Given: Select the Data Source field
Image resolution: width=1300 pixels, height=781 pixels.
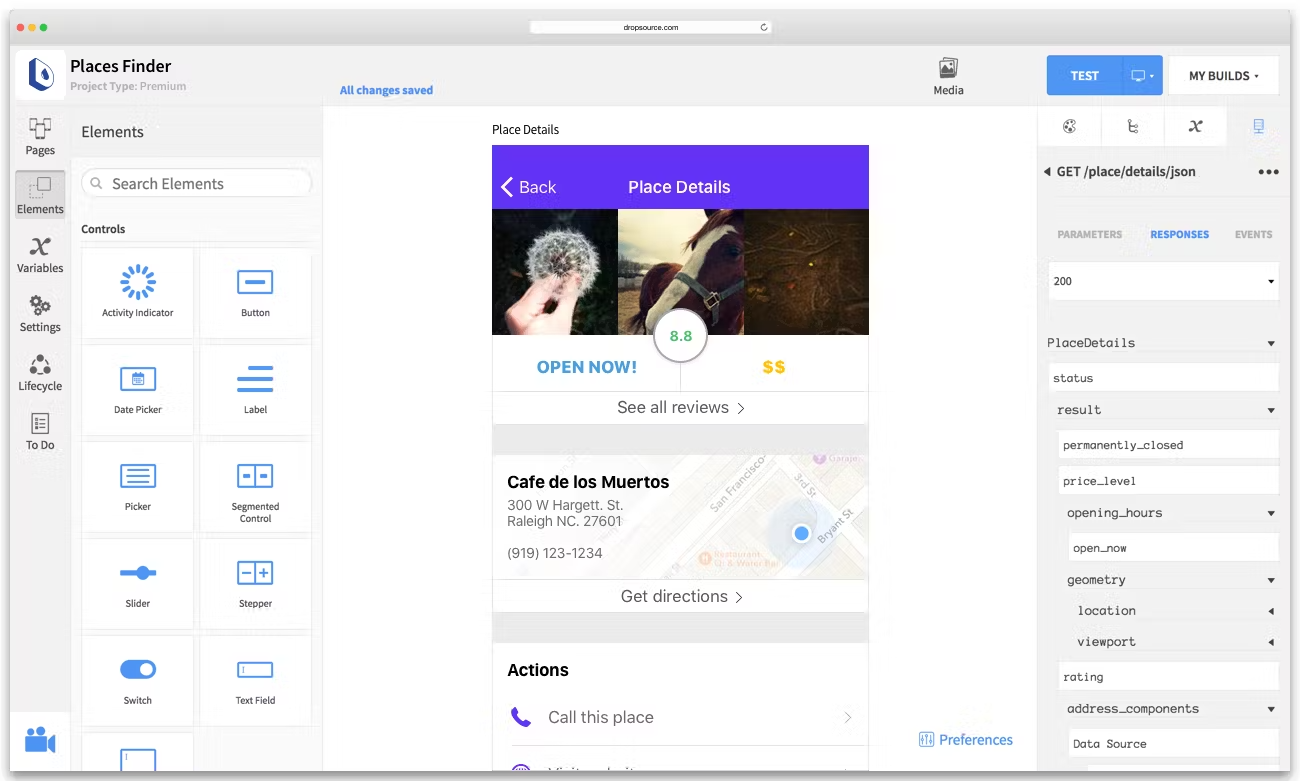Looking at the screenshot, I should click(1174, 743).
